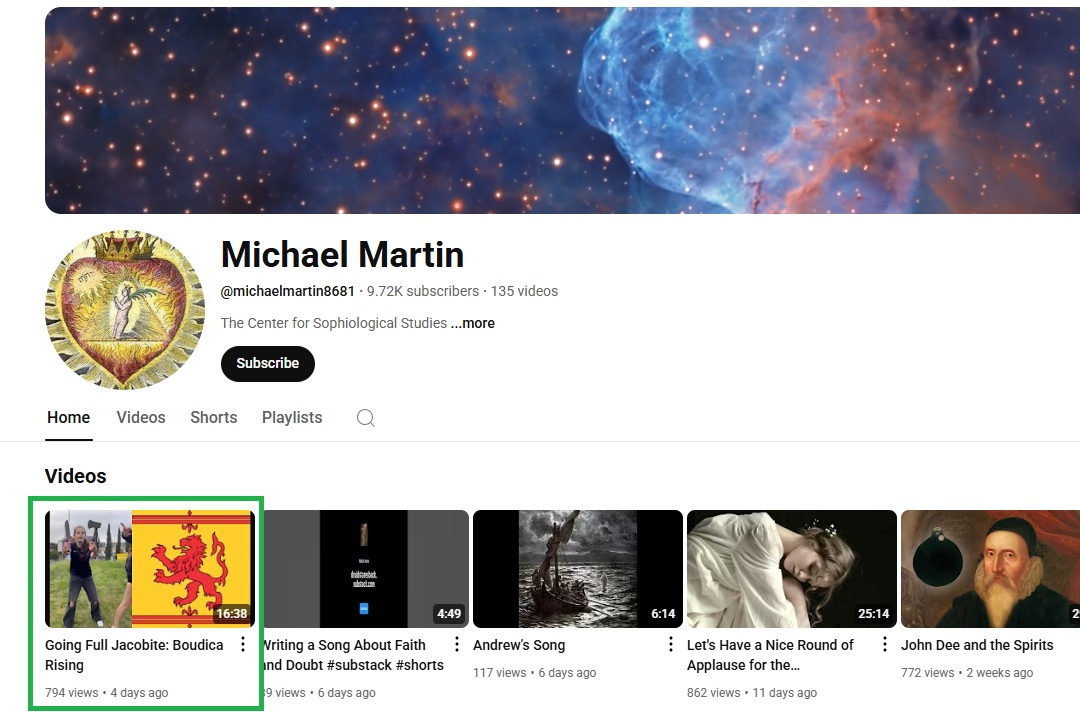Image resolution: width=1080 pixels, height=712 pixels.
Task: Play the Andrew's Song thumbnail
Action: point(578,569)
